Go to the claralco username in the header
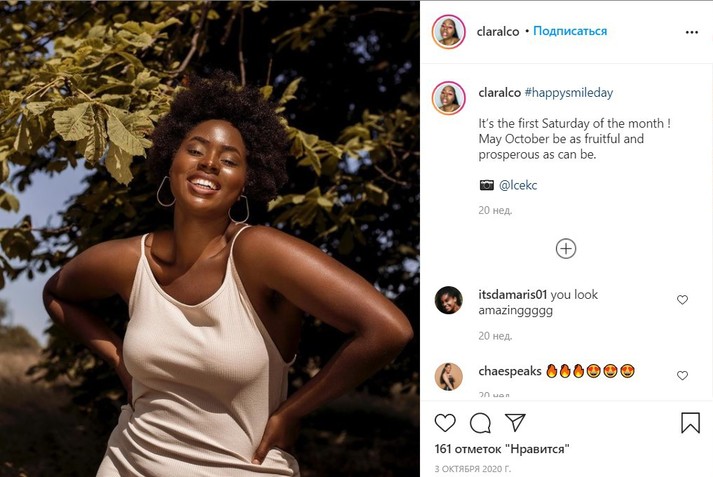The width and height of the screenshot is (713, 477). pos(499,31)
